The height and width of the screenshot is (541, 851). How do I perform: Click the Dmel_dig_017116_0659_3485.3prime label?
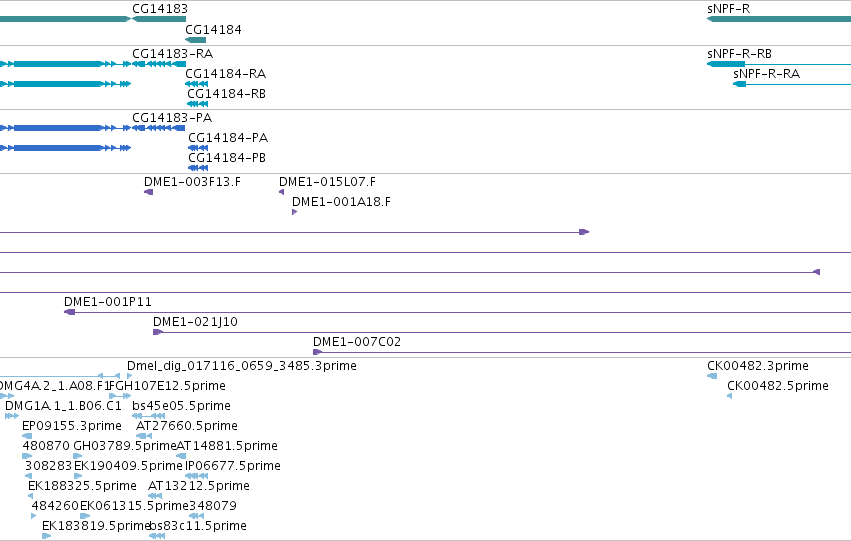coord(242,366)
